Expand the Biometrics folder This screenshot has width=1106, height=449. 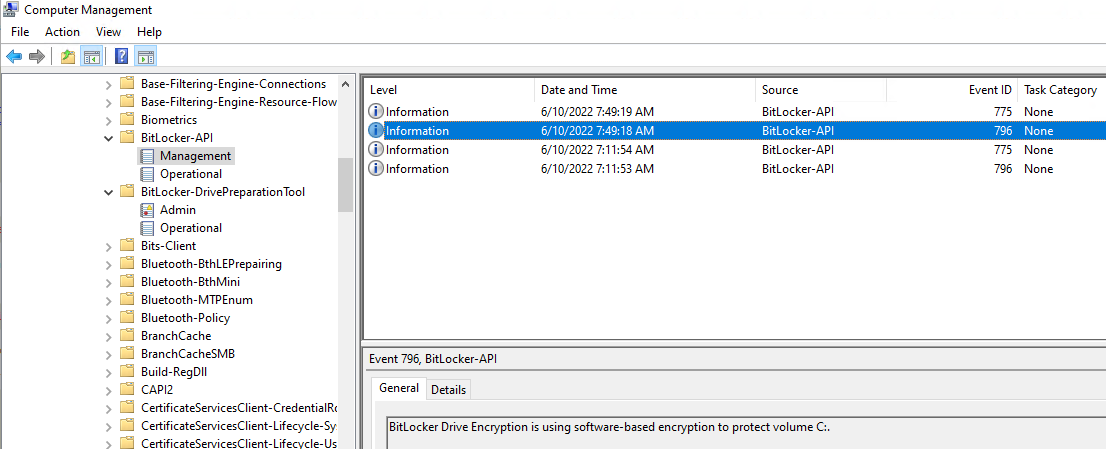pos(108,120)
